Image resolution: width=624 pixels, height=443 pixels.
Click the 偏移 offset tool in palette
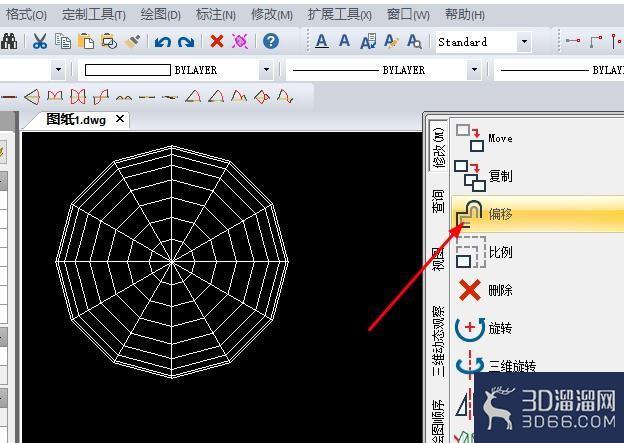click(x=537, y=214)
